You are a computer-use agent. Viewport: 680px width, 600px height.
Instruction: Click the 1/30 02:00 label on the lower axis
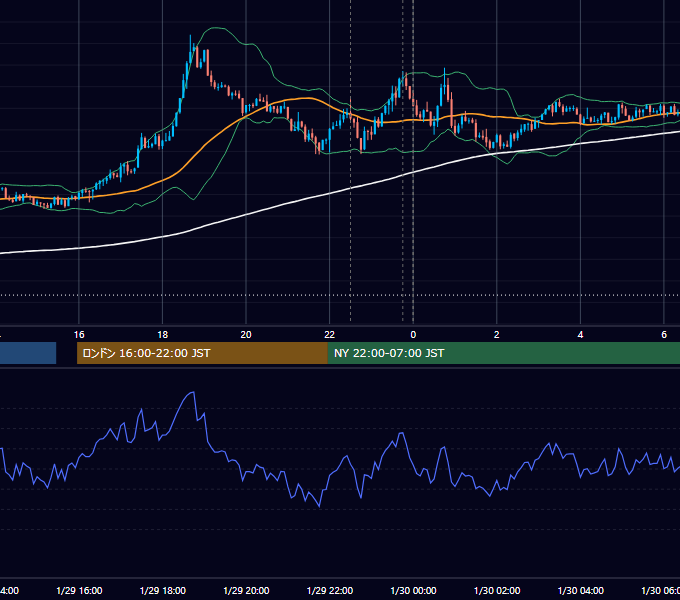click(x=497, y=590)
